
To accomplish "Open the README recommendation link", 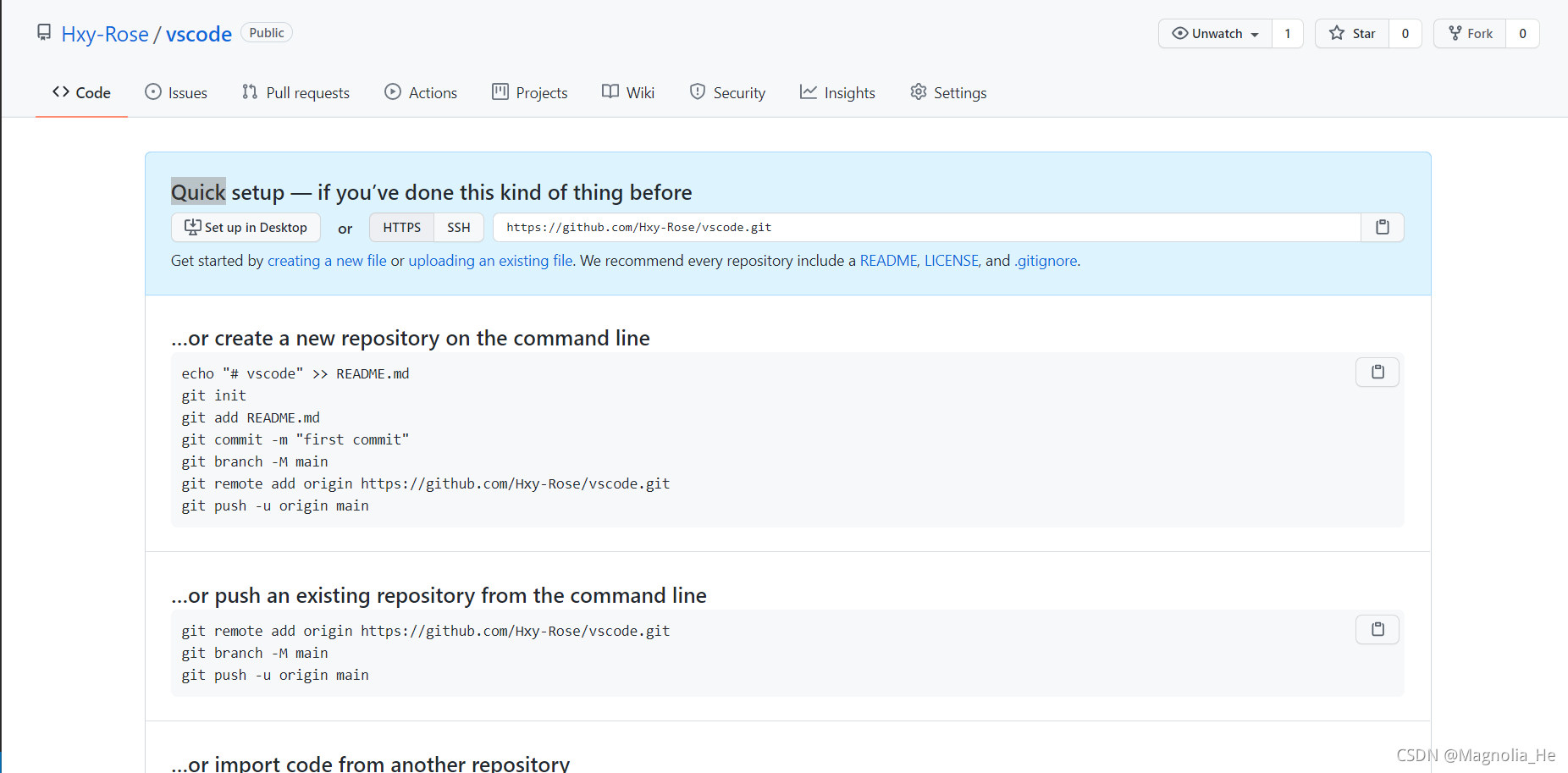I will [x=888, y=261].
